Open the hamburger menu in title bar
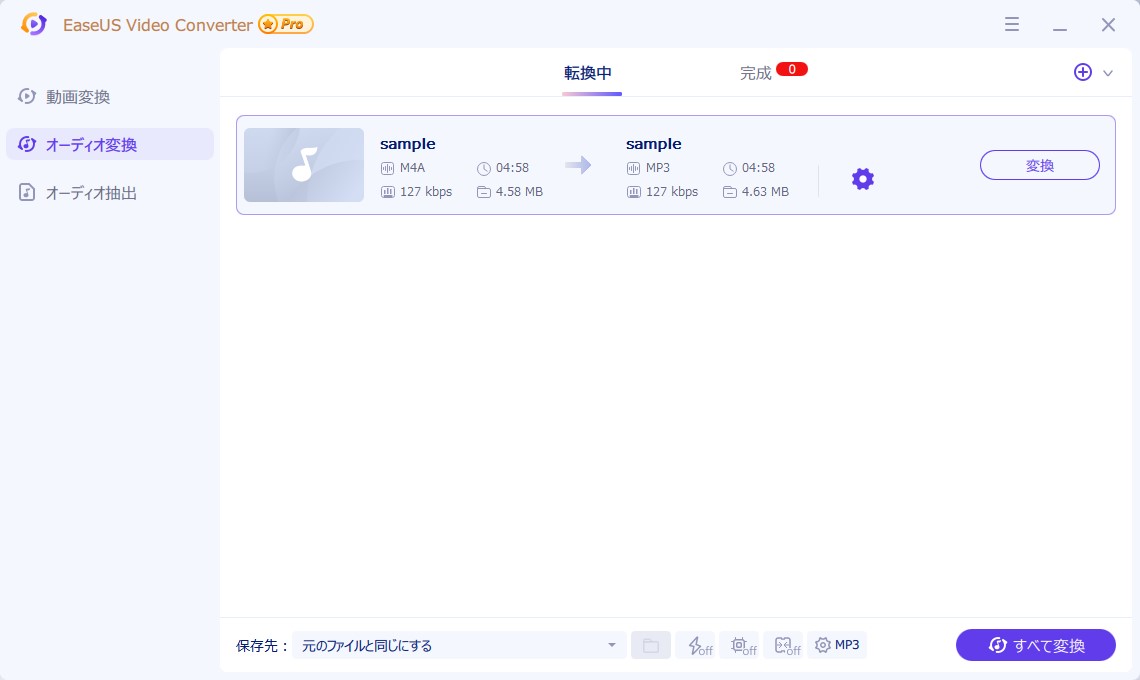 [1012, 25]
